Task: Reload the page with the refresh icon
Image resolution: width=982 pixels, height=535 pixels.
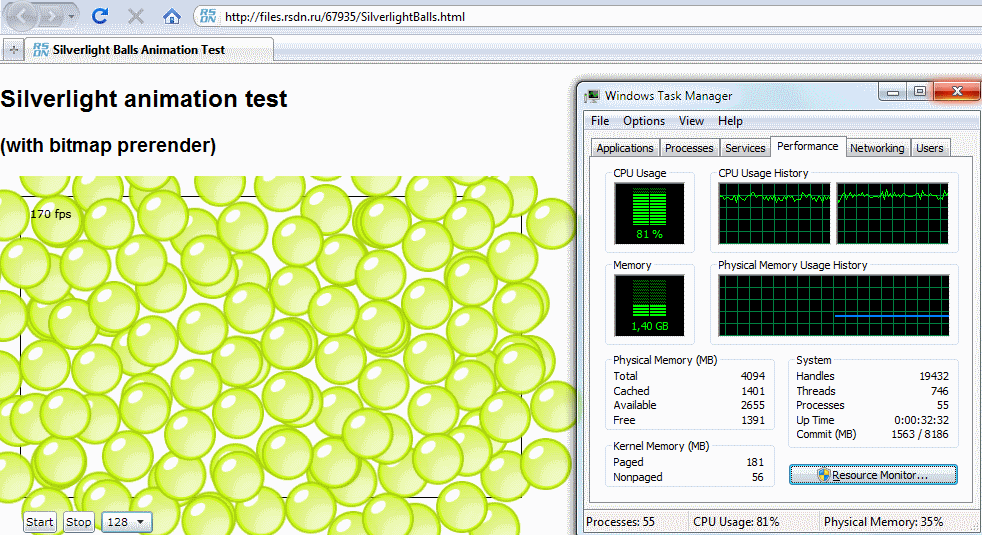Action: click(100, 16)
